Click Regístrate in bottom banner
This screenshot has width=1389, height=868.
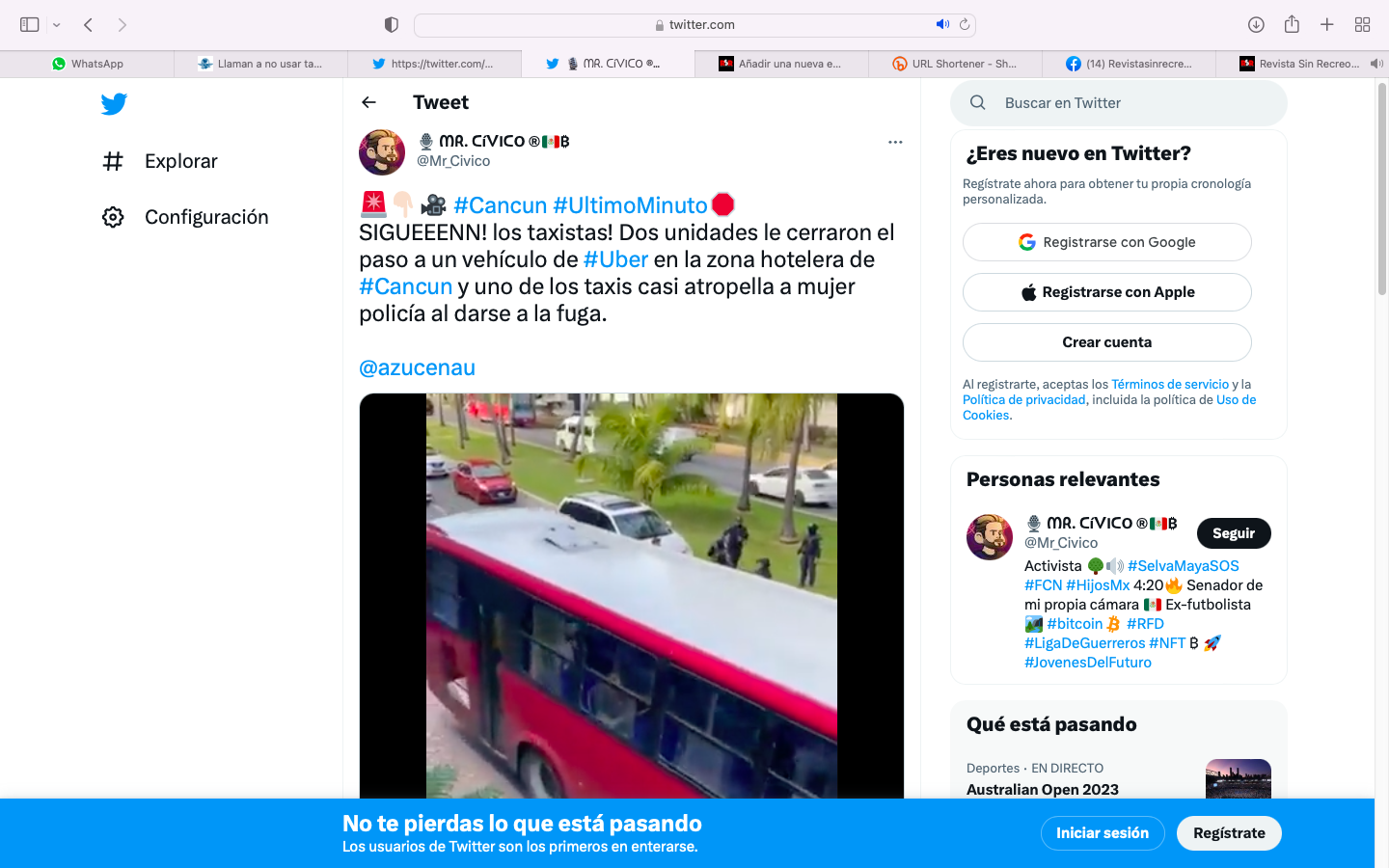(1229, 833)
